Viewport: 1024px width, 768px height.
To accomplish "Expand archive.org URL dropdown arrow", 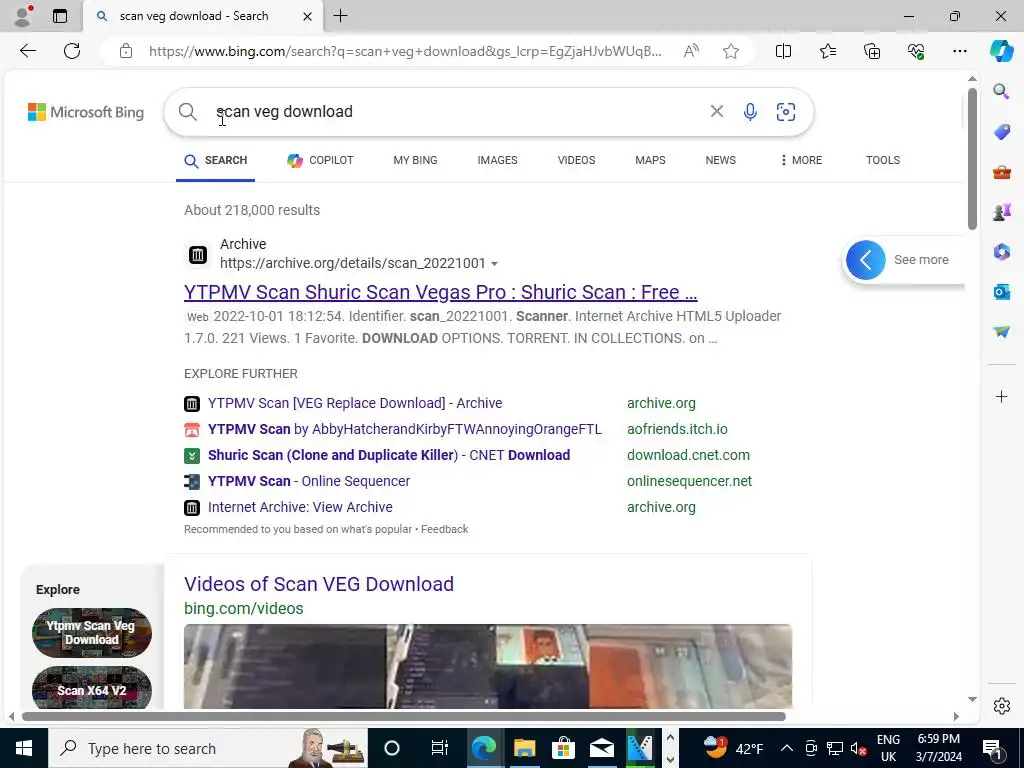I will pos(494,264).
